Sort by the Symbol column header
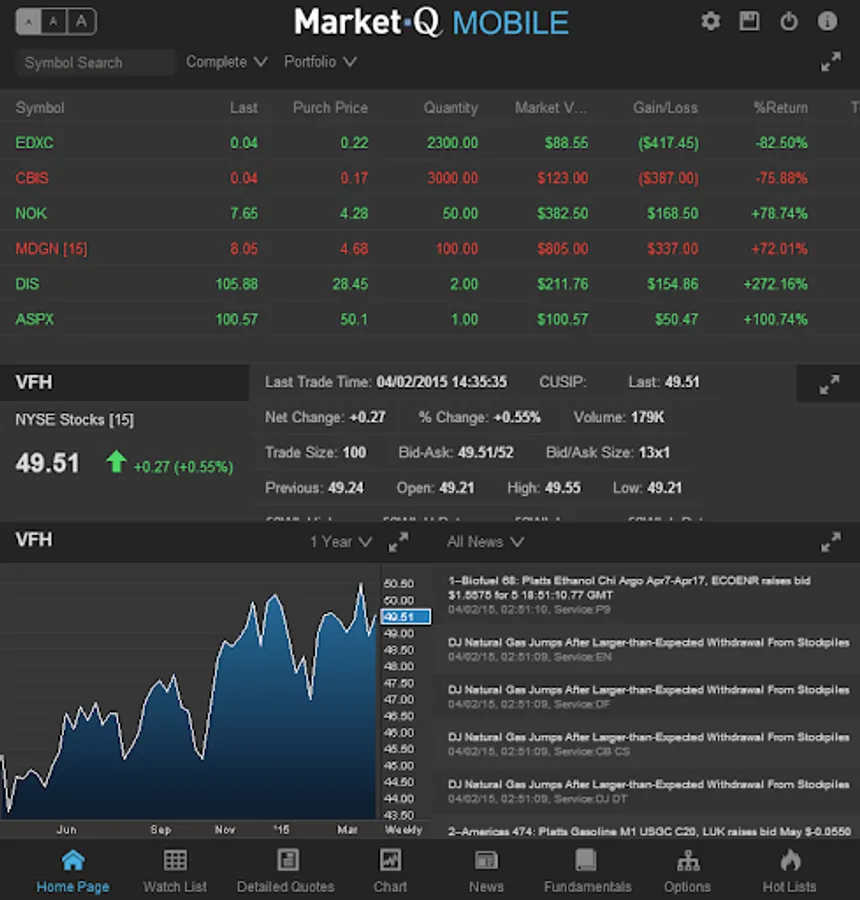Screen dimensions: 860x900 point(40,108)
